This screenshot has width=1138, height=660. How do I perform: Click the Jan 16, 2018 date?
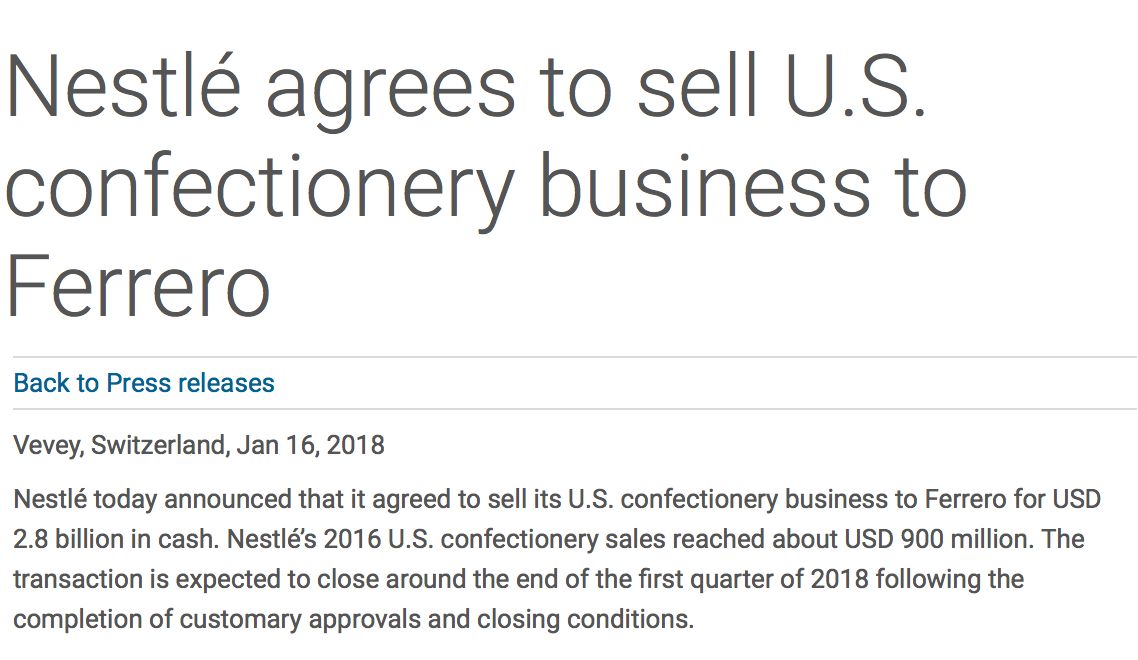tap(311, 445)
